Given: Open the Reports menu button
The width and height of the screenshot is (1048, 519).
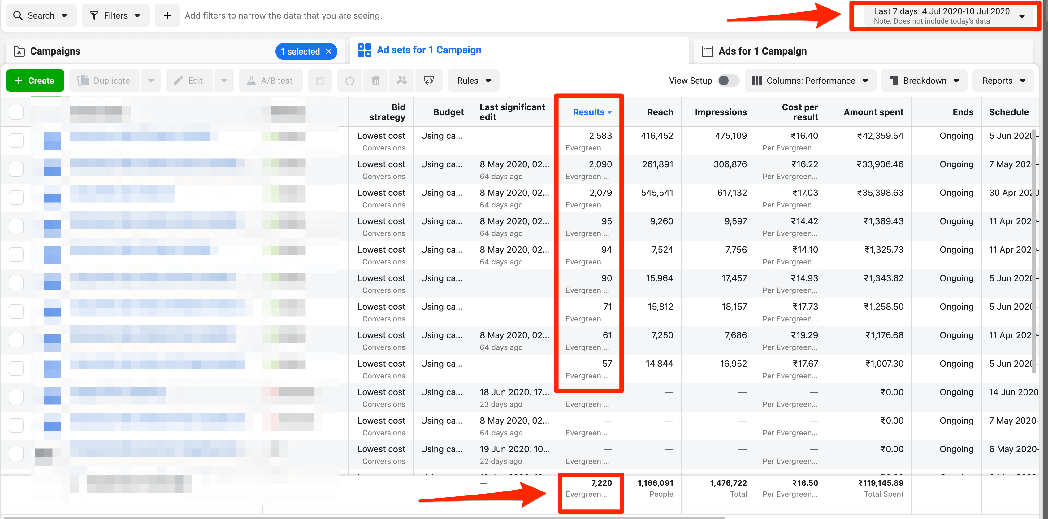Looking at the screenshot, I should (1003, 81).
